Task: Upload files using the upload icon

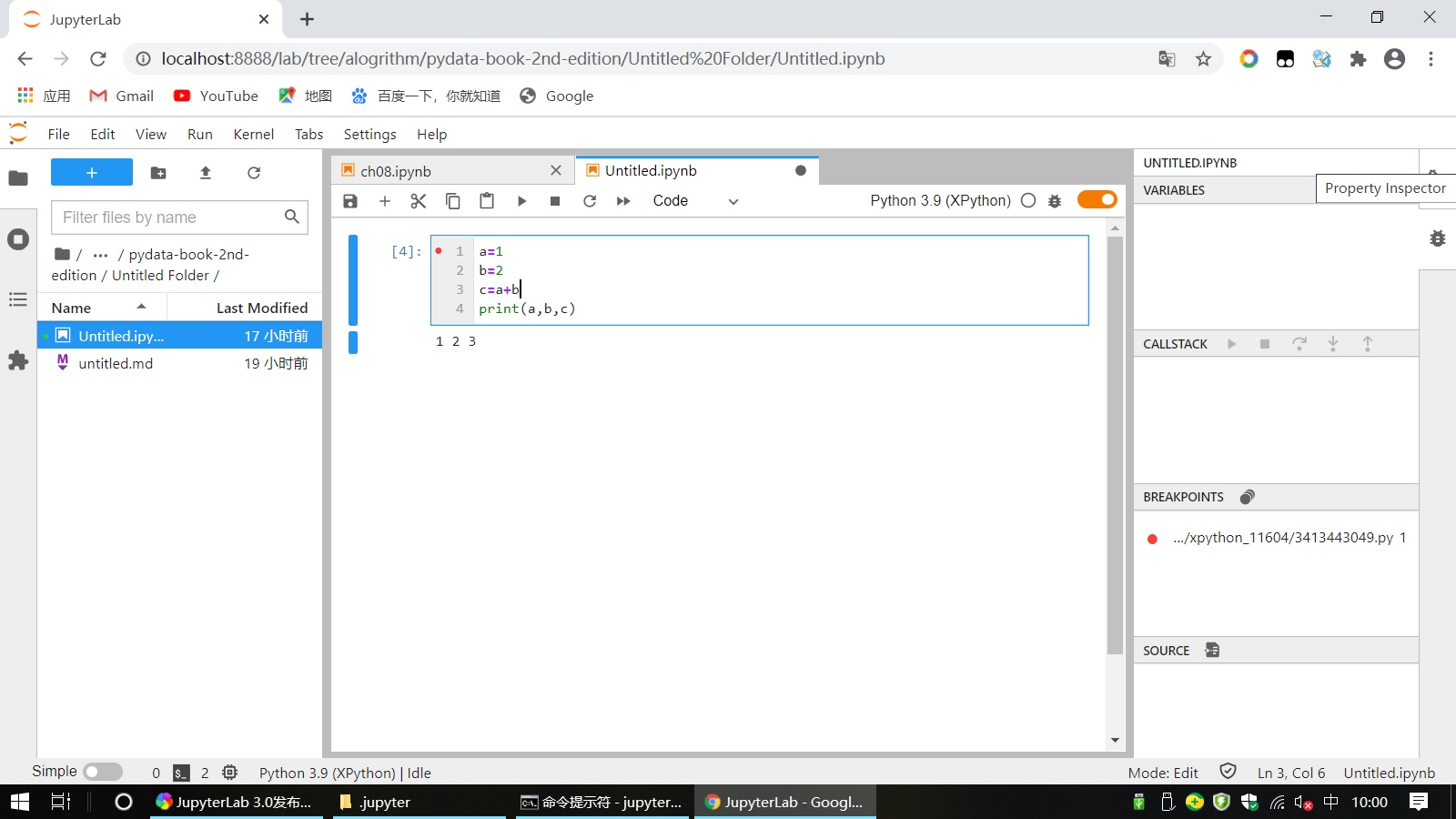Action: (206, 173)
